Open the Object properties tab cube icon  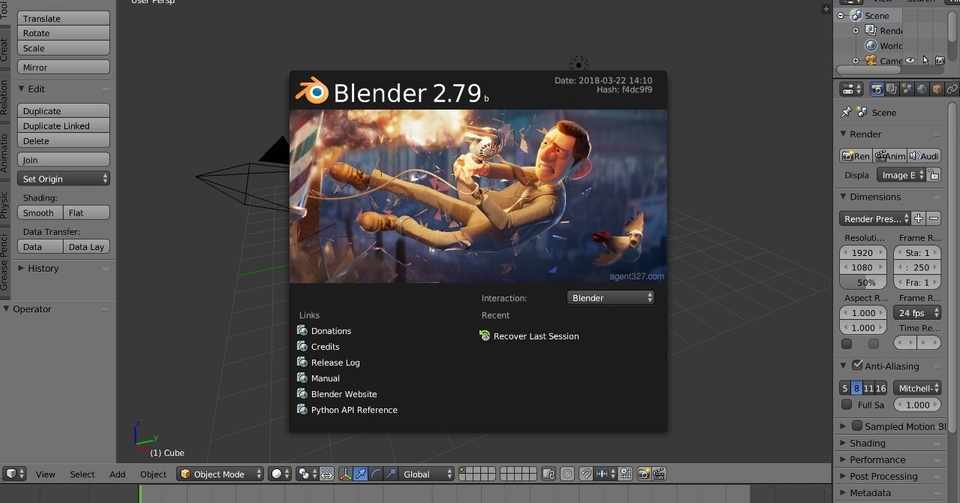click(937, 89)
